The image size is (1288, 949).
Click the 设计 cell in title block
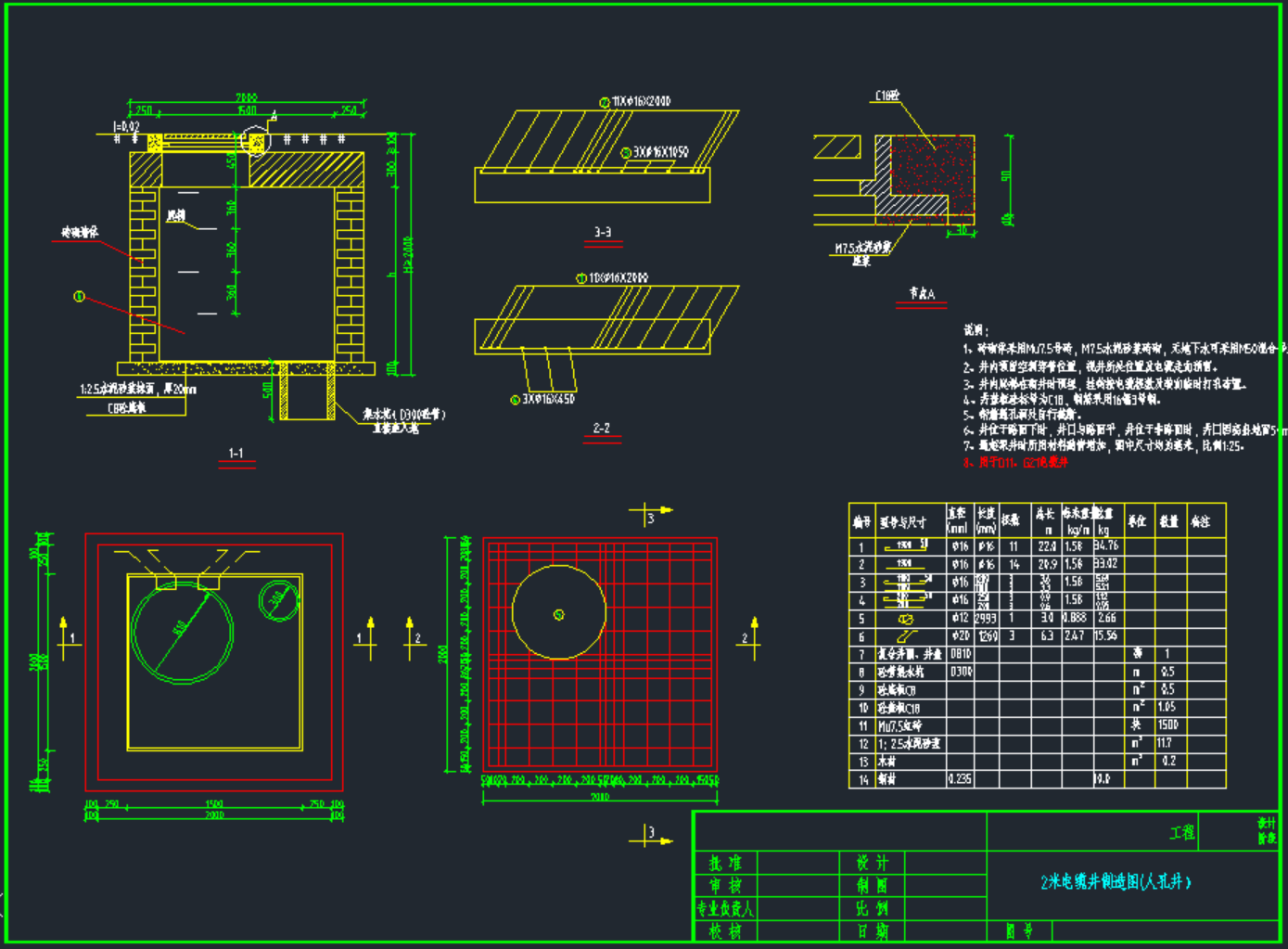pos(872,864)
